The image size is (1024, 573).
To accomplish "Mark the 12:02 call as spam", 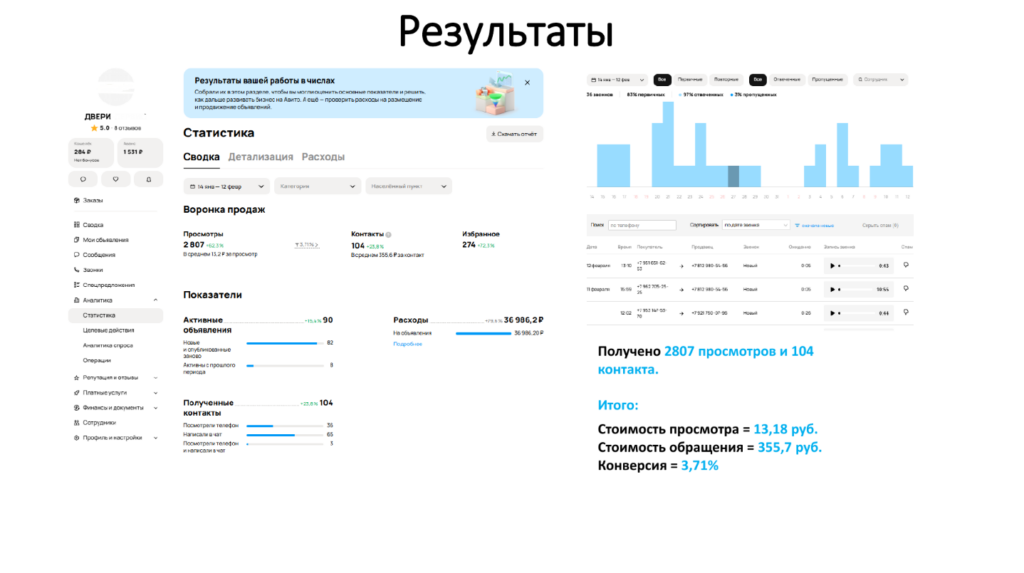I will (x=906, y=312).
